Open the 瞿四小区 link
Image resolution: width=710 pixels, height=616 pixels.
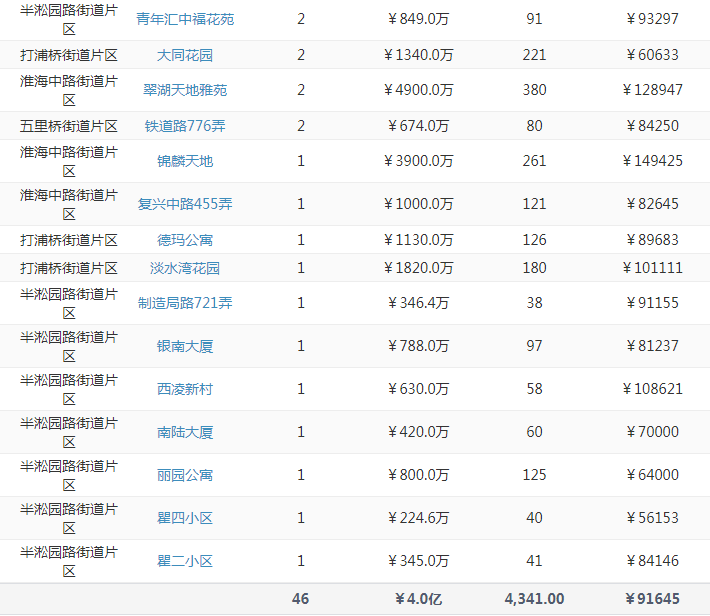(x=185, y=518)
